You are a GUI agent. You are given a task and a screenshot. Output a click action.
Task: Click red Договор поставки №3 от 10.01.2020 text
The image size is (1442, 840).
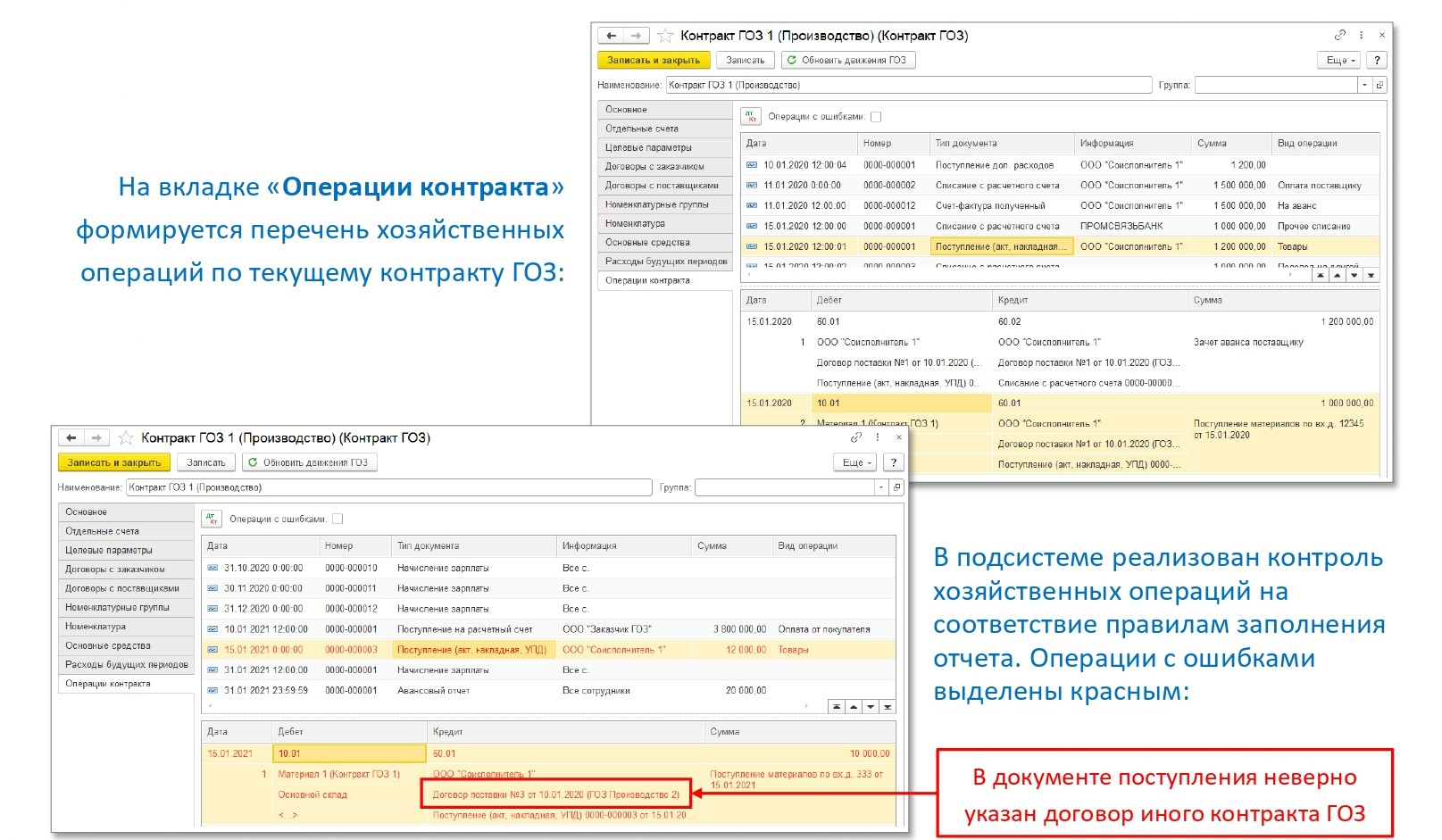555,794
